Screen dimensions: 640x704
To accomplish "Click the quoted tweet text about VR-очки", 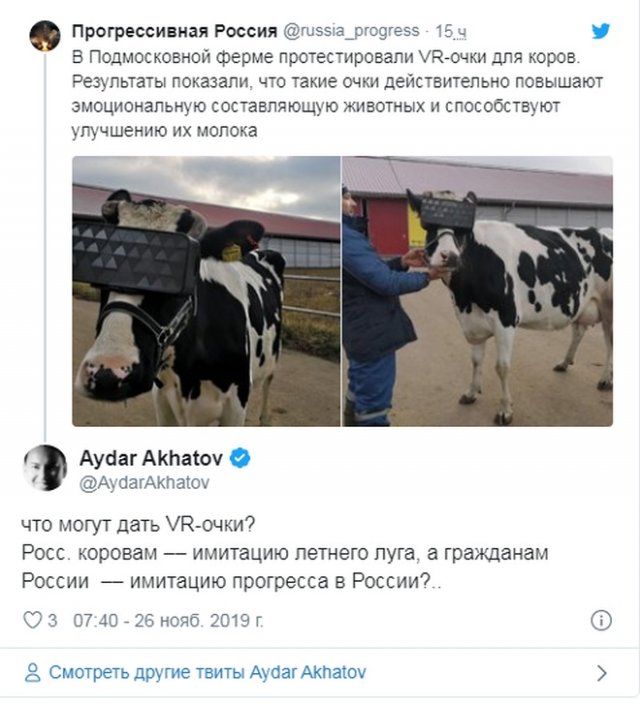I will (337, 94).
